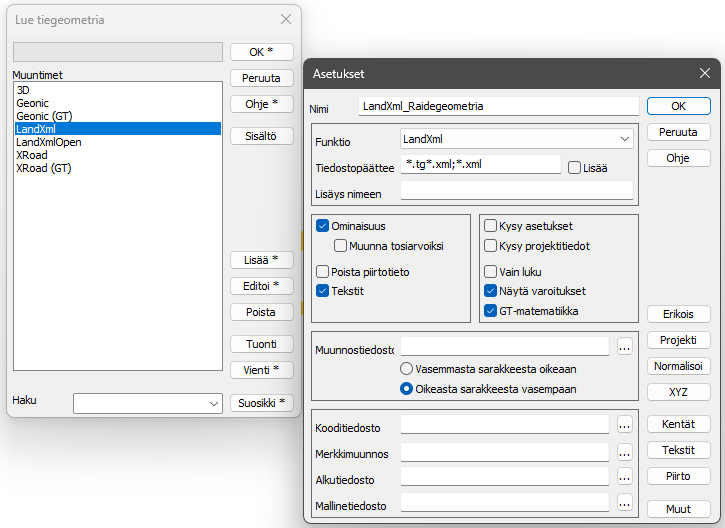Browse for Mallinetiedosto file
The height and width of the screenshot is (528, 725).
pyautogui.click(x=625, y=503)
